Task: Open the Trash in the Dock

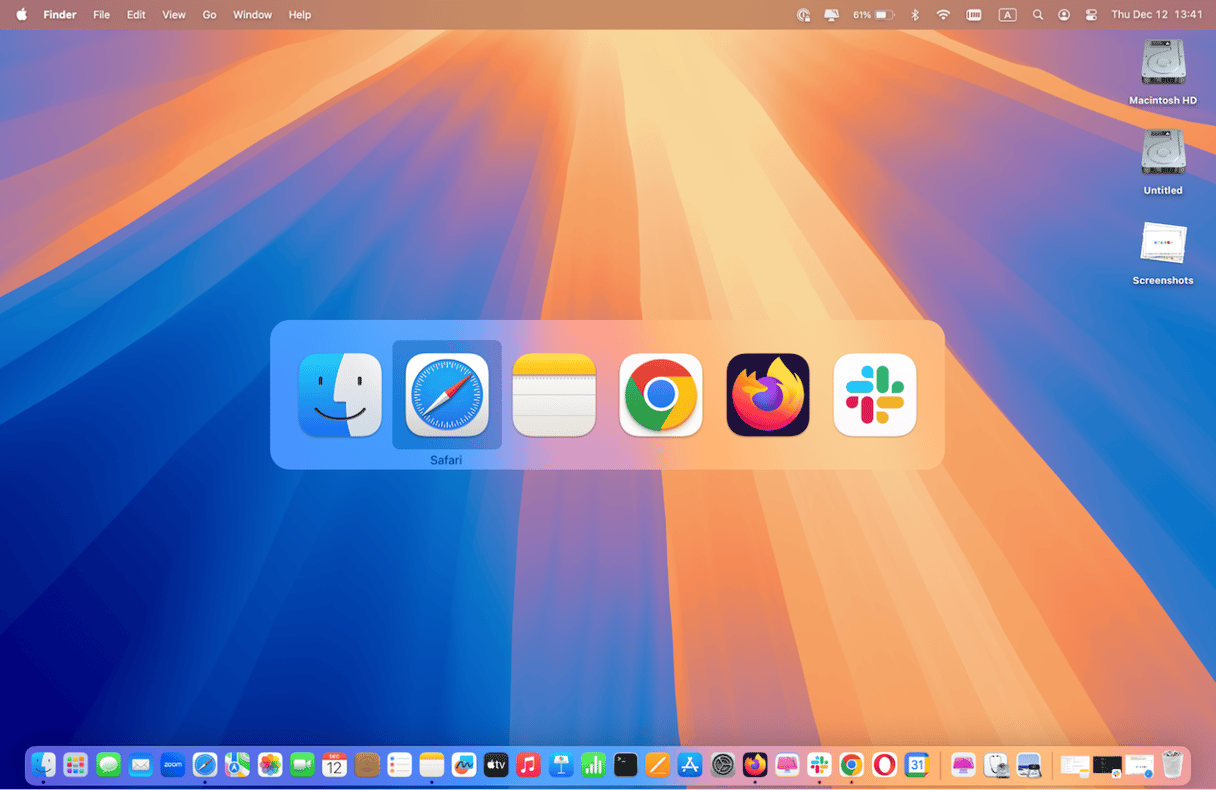Action: tap(1172, 765)
